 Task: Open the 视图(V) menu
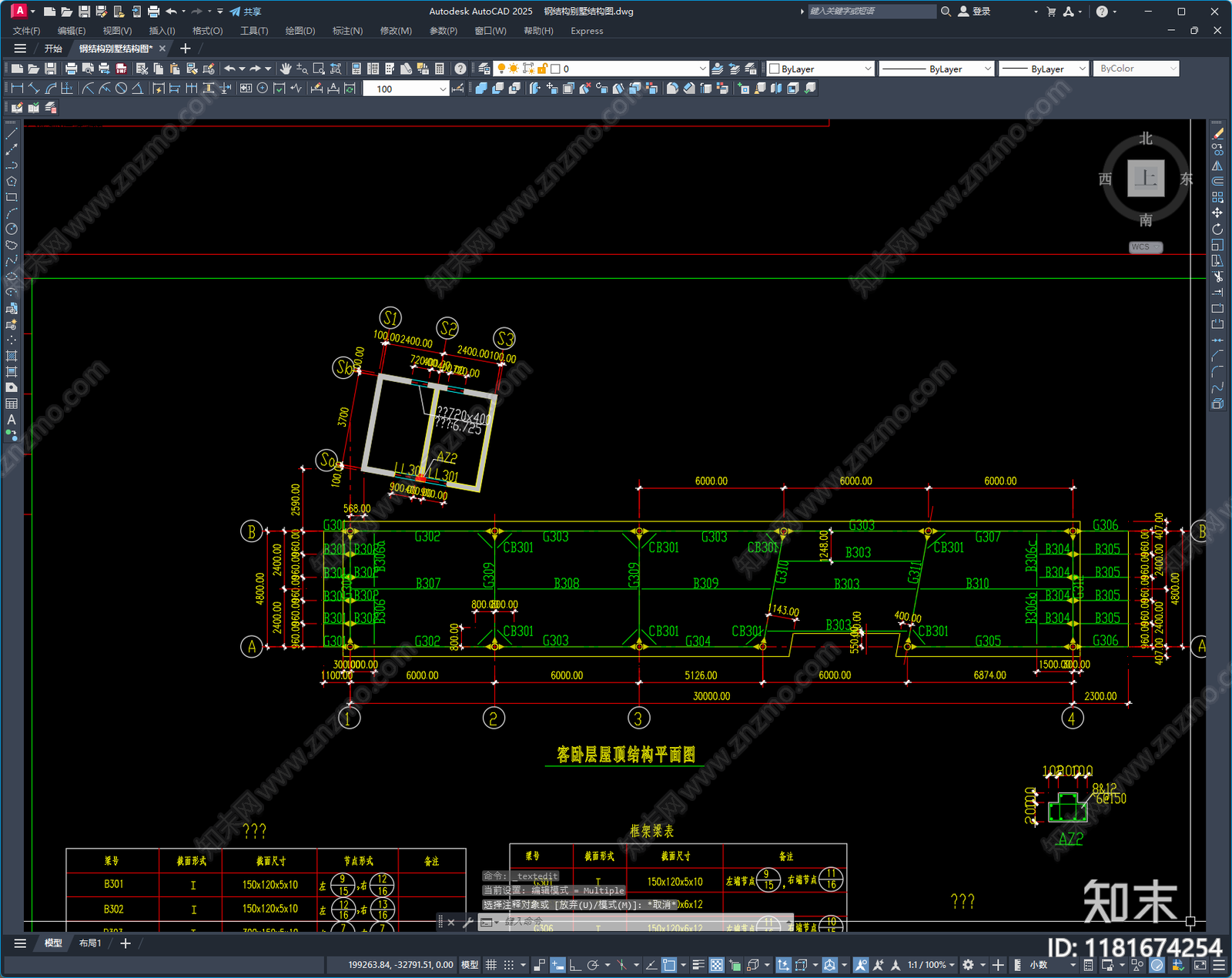[x=117, y=31]
